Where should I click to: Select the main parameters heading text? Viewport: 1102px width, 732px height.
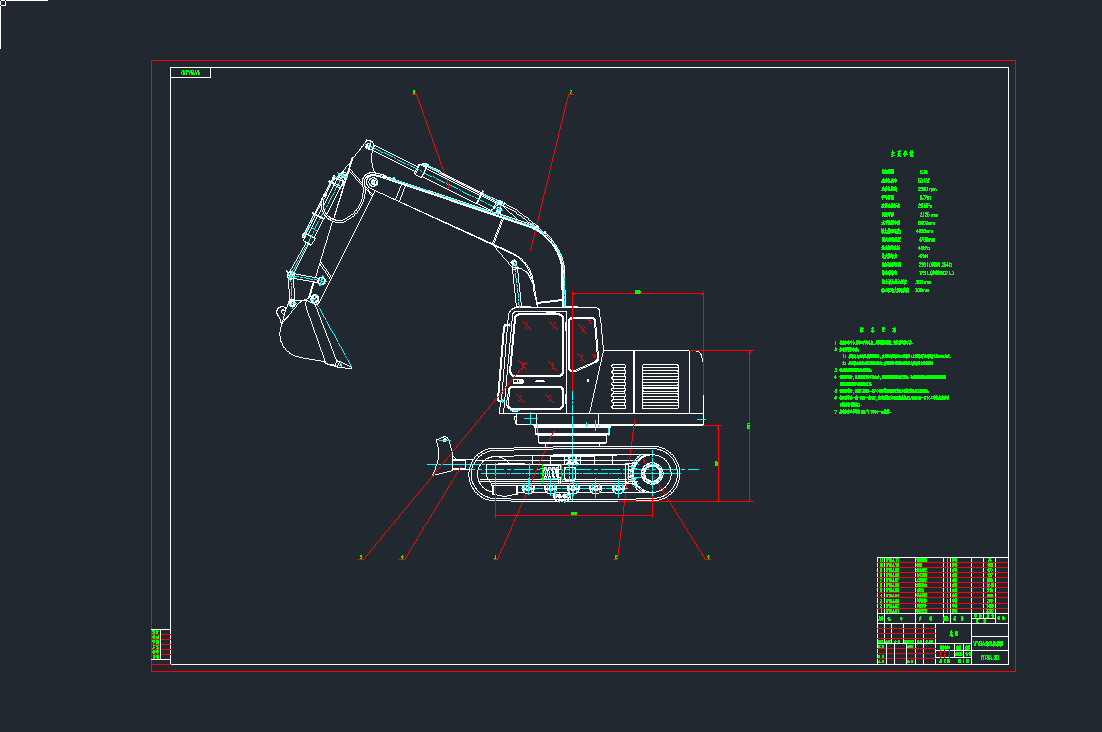tap(902, 153)
